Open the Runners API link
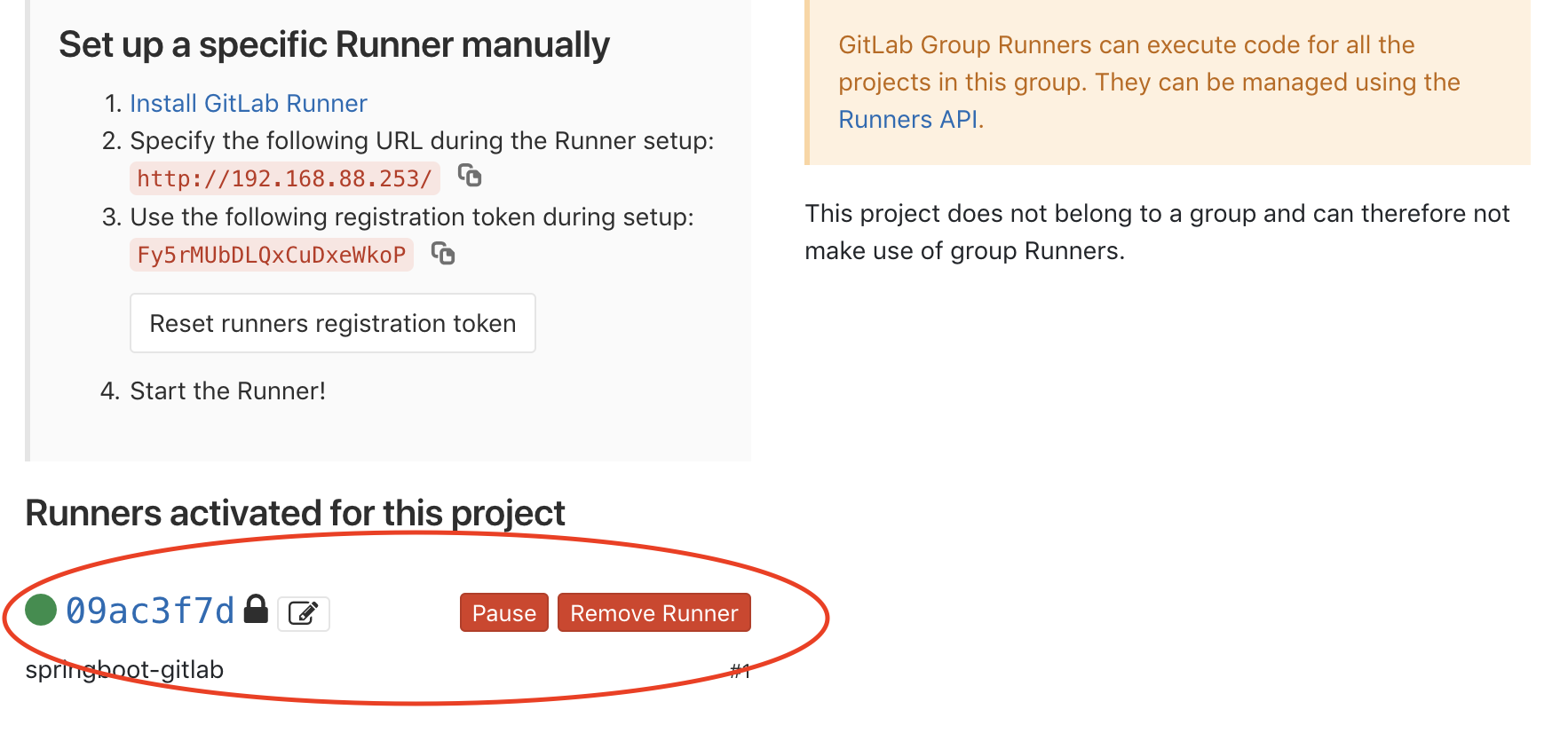The height and width of the screenshot is (749, 1568). point(908,120)
